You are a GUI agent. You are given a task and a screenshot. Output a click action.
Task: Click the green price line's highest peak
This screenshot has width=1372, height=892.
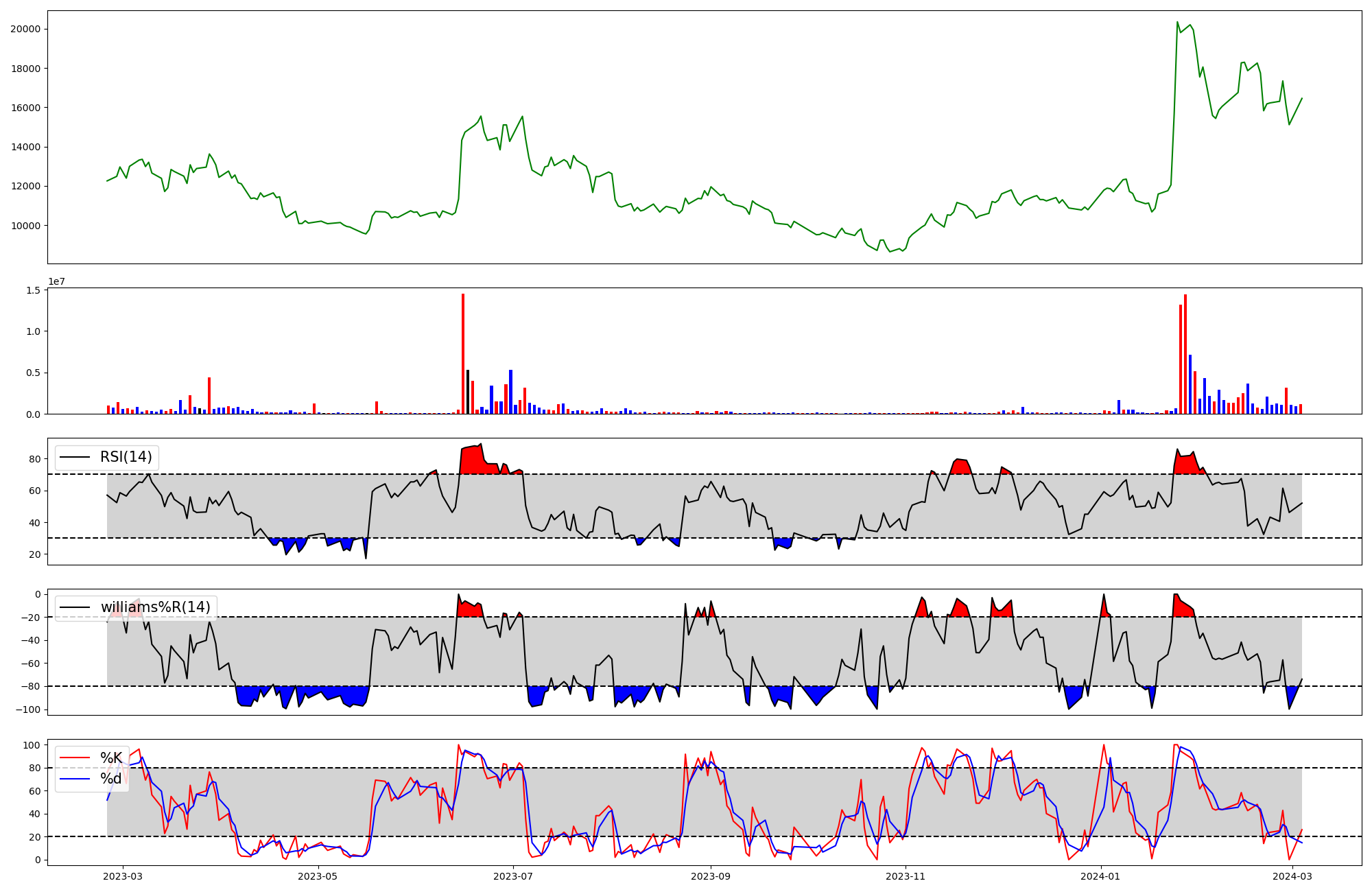(1177, 22)
